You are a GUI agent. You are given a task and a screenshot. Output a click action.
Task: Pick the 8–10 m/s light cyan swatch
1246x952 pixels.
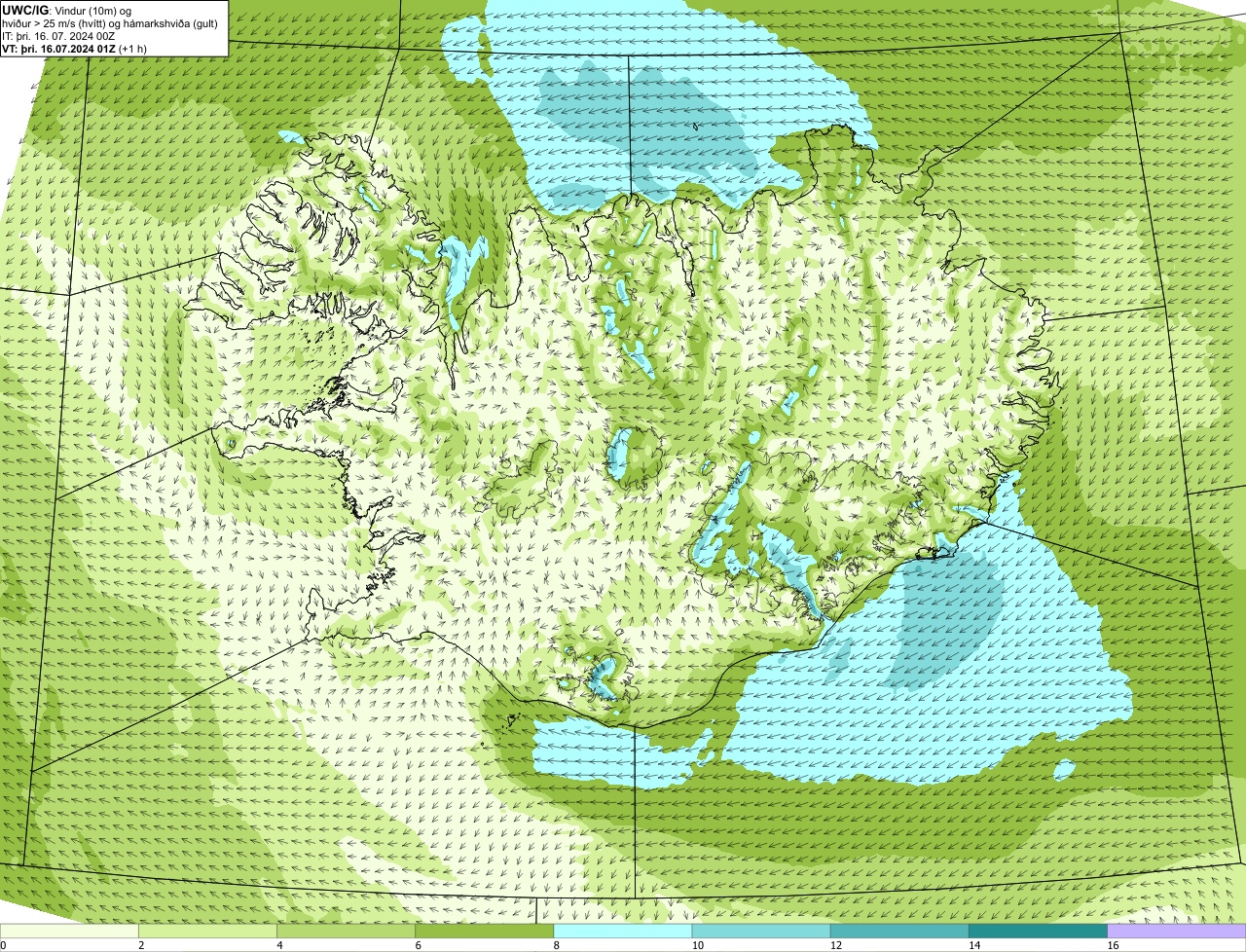623,932
